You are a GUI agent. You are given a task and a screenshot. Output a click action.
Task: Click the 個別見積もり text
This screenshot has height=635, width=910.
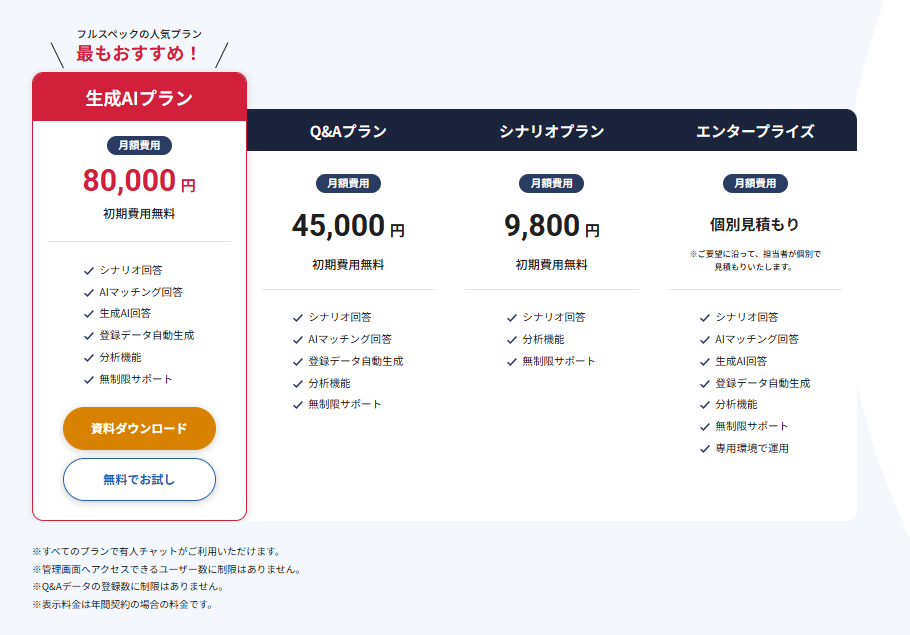coord(754,224)
